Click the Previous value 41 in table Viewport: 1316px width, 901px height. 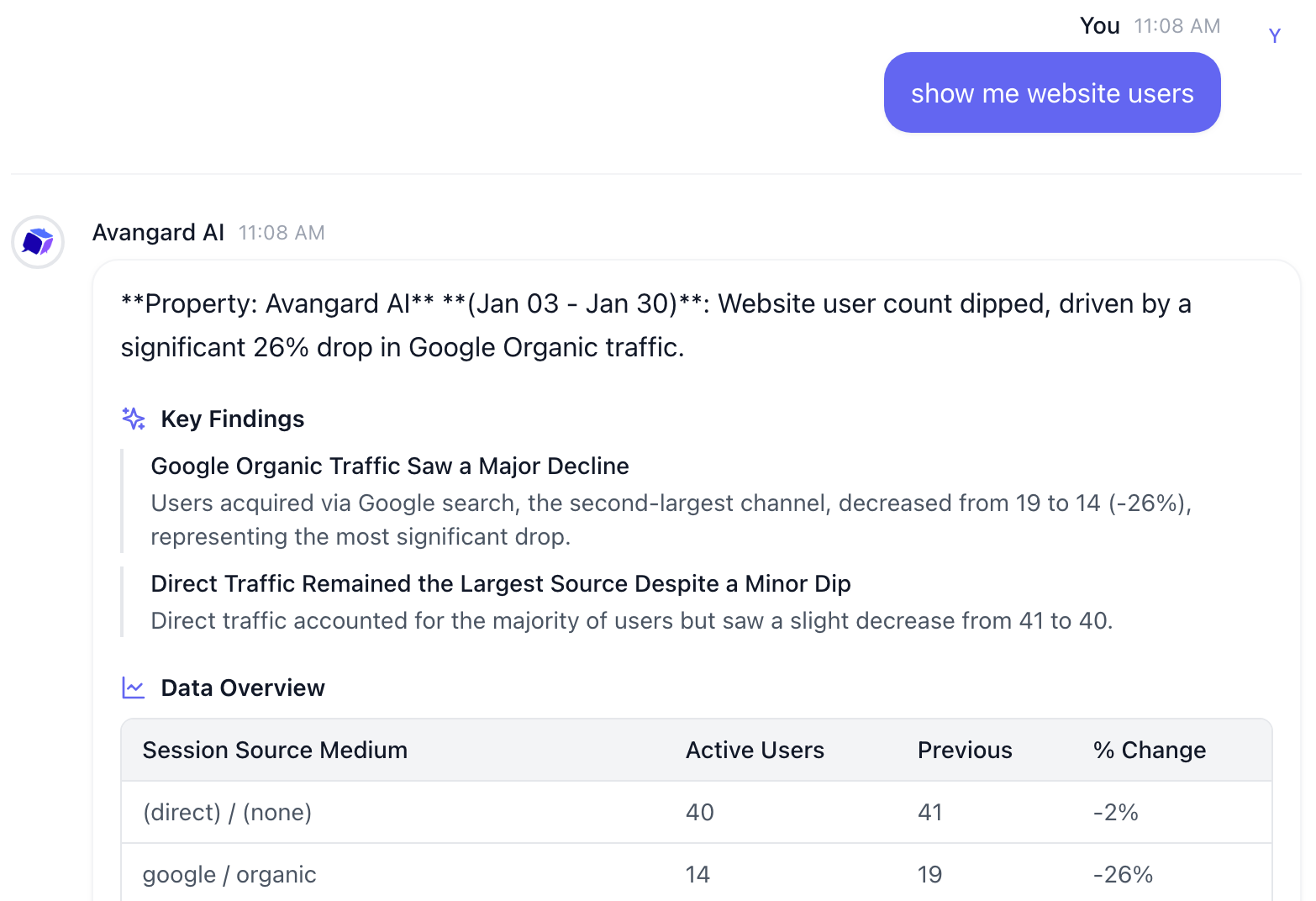tap(930, 812)
